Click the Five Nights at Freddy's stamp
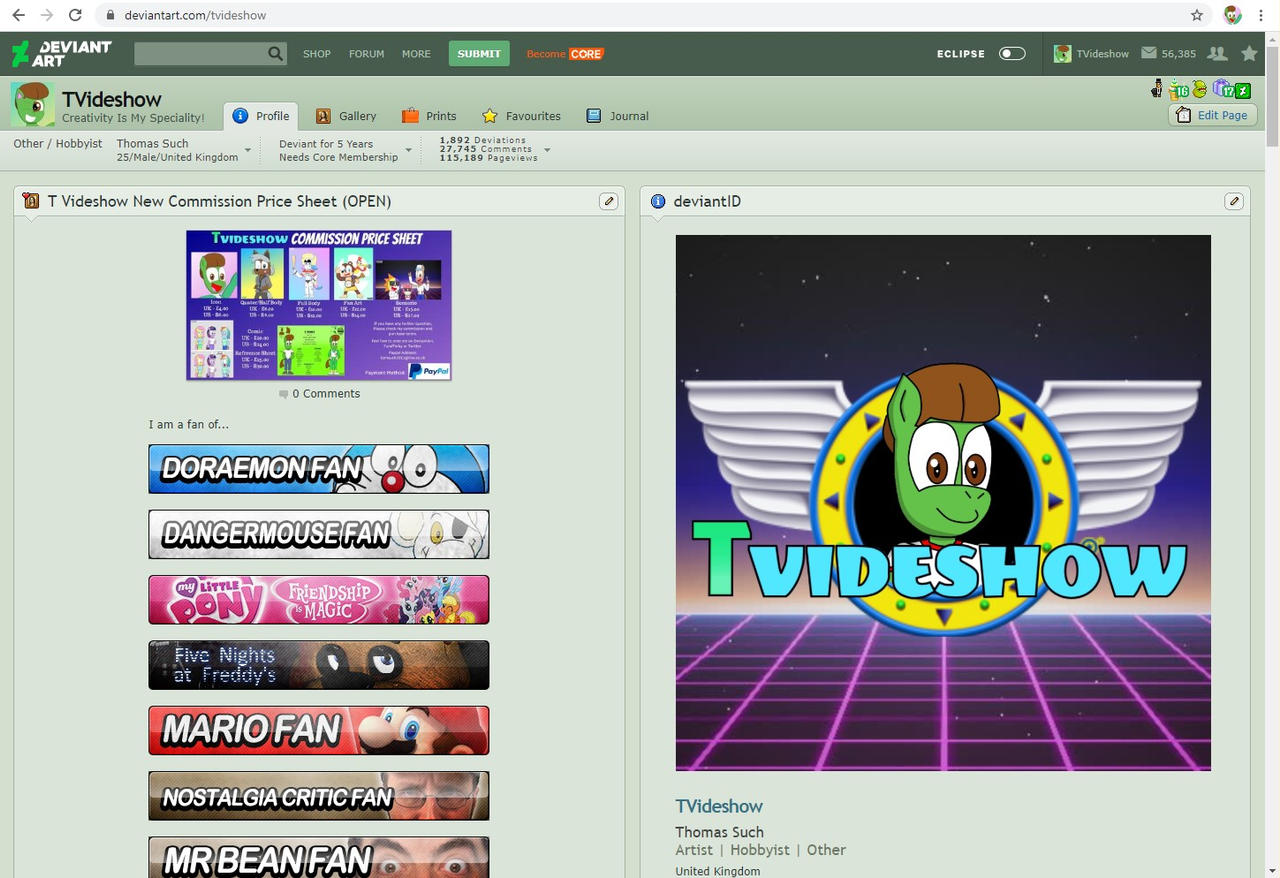This screenshot has width=1280, height=878. [x=319, y=665]
